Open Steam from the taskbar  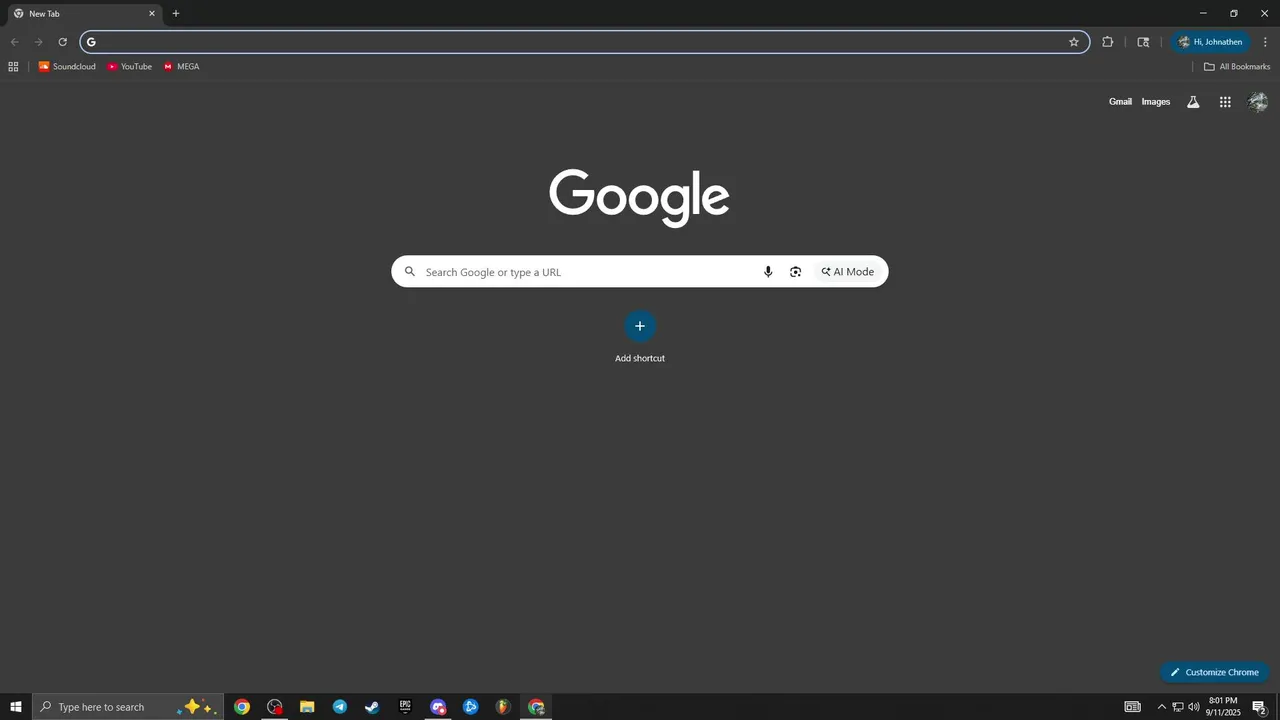pos(372,707)
